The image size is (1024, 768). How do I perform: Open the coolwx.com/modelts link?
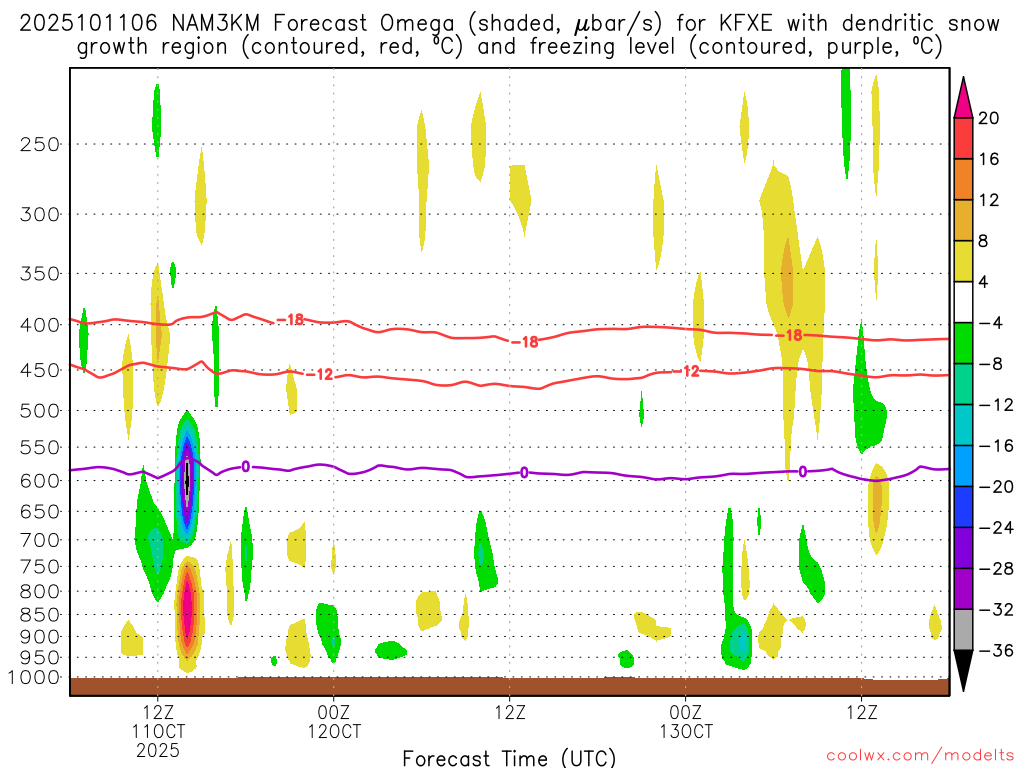(920, 756)
